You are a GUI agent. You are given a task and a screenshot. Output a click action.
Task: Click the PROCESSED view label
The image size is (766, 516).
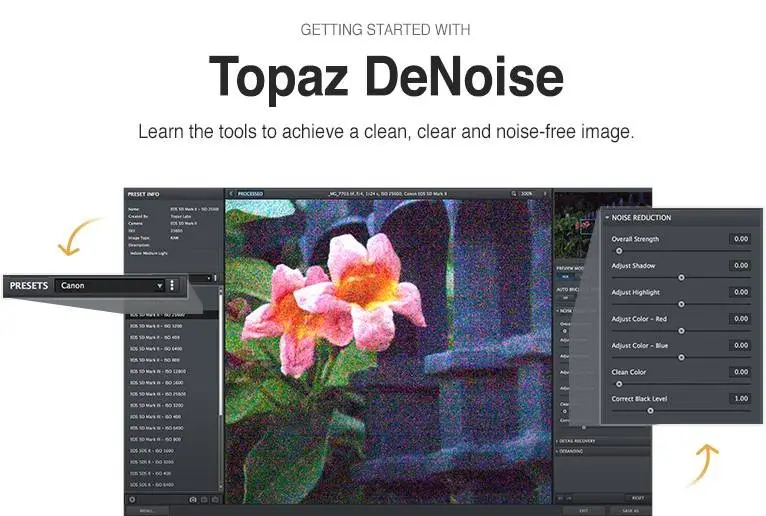[x=250, y=194]
